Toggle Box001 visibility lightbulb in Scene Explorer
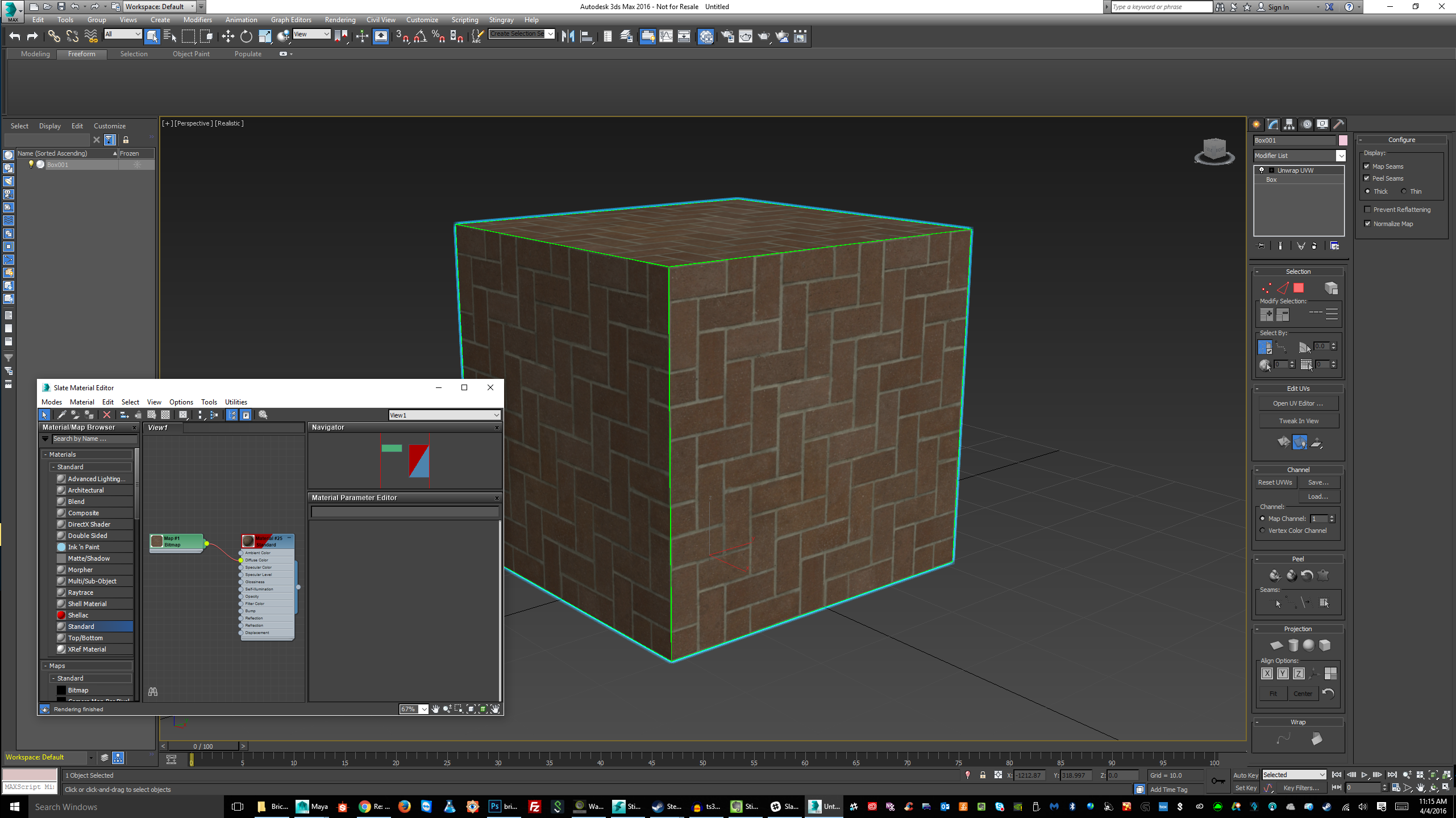The width and height of the screenshot is (1456, 818). click(x=31, y=165)
